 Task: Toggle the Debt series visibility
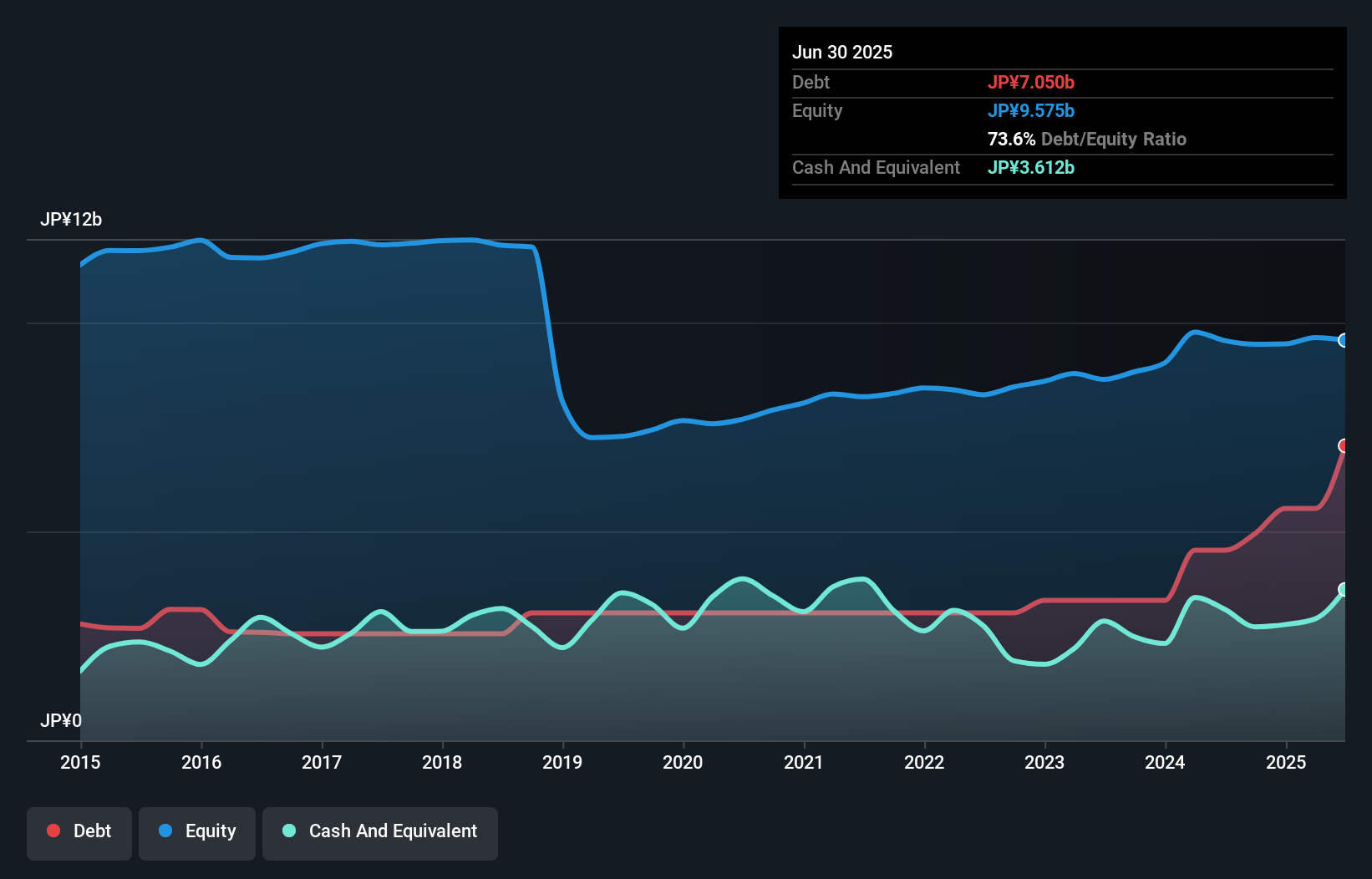(79, 831)
